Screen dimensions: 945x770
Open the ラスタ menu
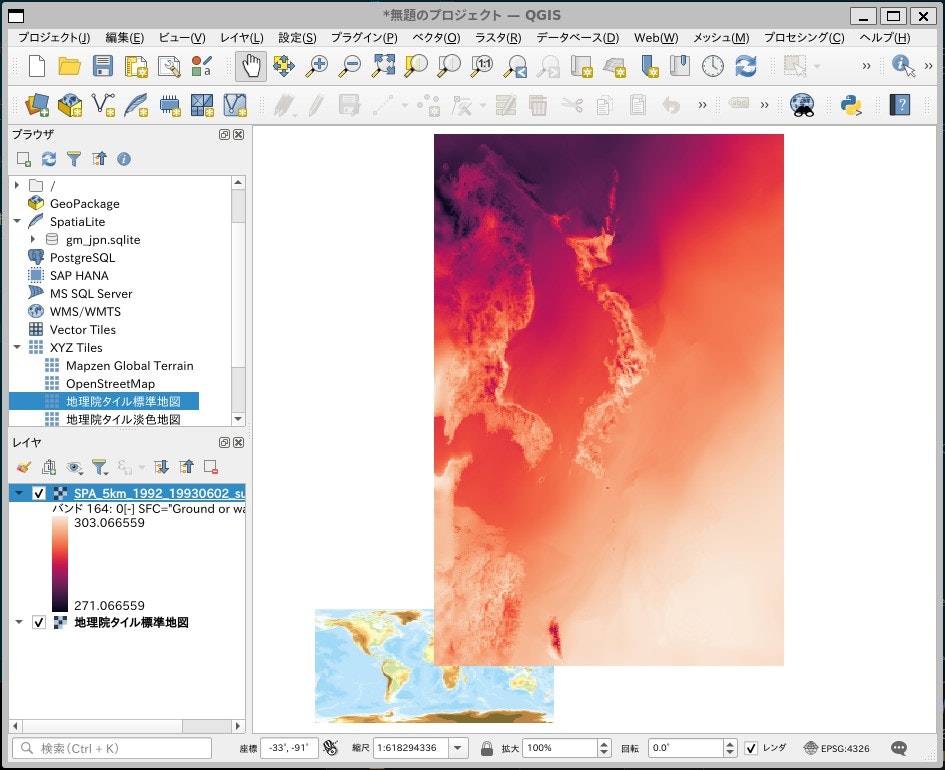tap(497, 37)
